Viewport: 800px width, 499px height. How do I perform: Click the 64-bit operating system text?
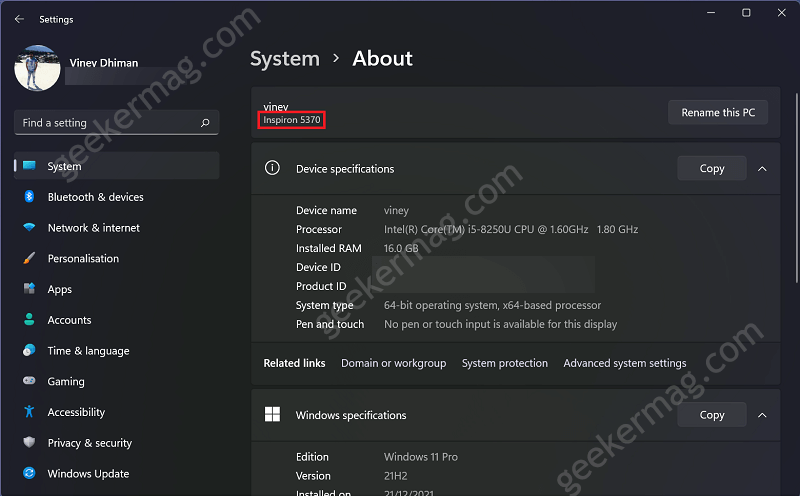(492, 306)
